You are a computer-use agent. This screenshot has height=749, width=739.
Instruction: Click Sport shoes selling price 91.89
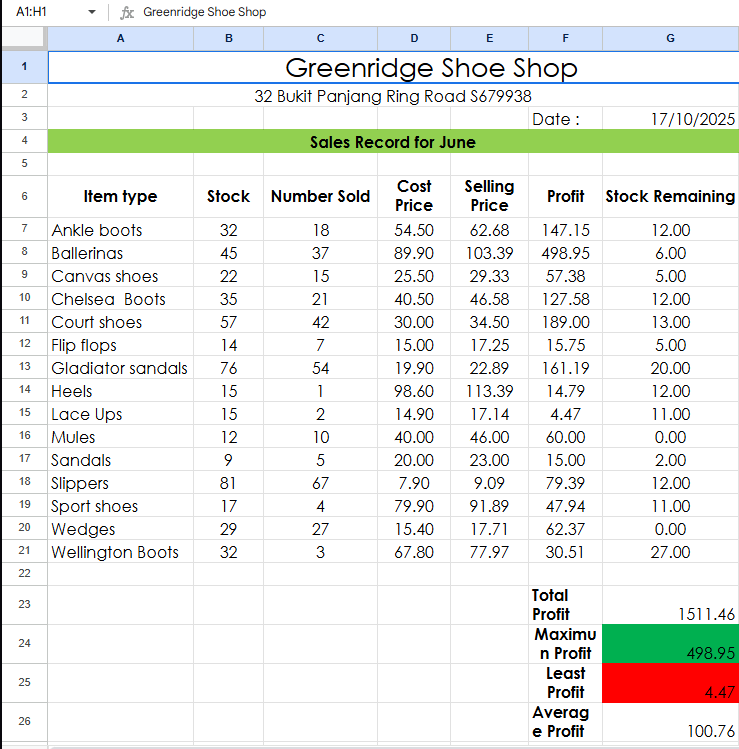tap(489, 505)
